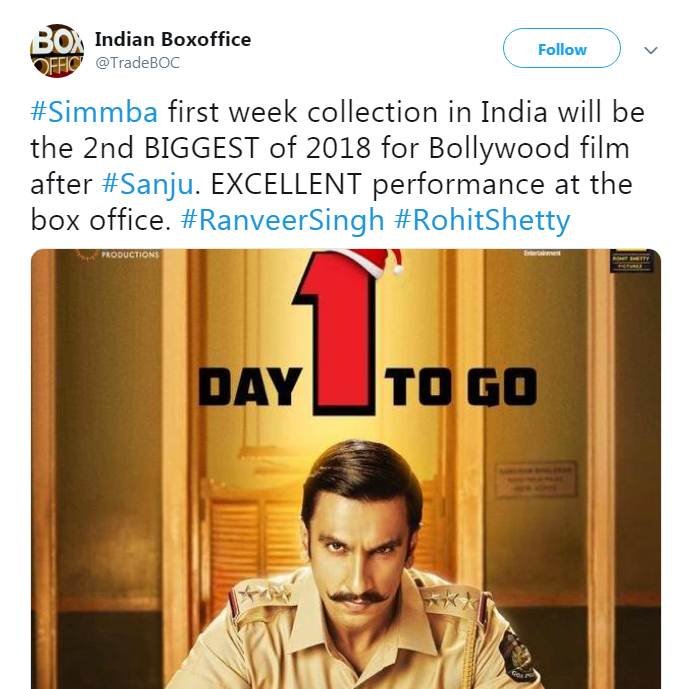The image size is (673, 689).
Task: Click the Indian Boxoffice display name
Action: point(172,40)
